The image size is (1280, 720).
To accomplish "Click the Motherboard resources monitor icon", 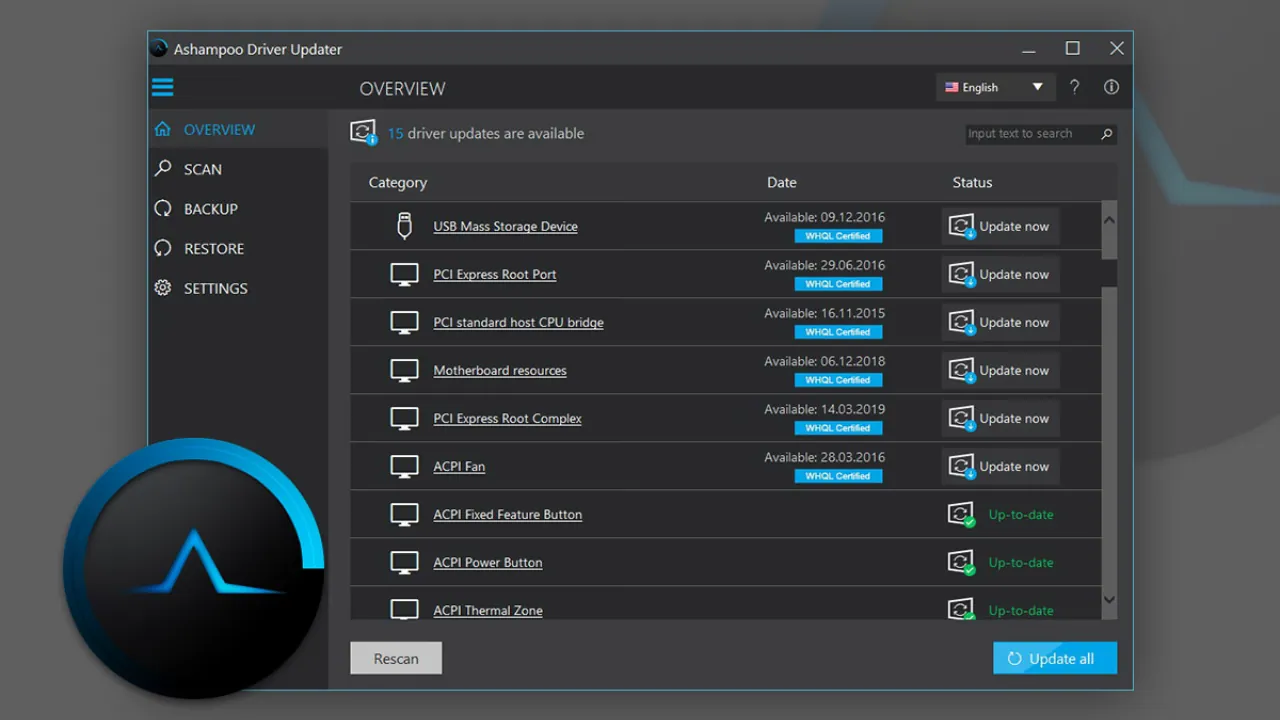I will pos(404,370).
